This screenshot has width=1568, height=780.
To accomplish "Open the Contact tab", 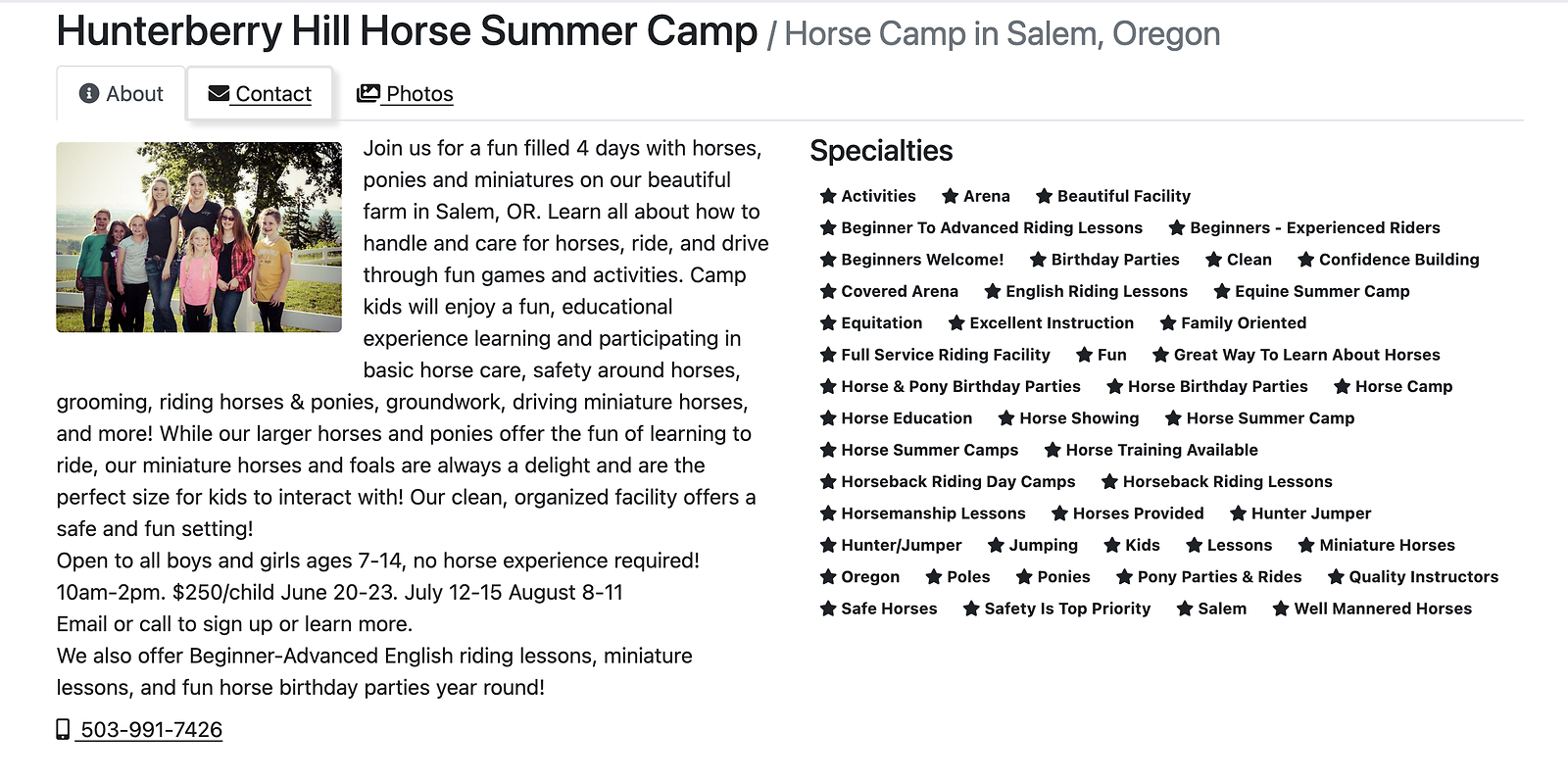I will click(x=261, y=94).
